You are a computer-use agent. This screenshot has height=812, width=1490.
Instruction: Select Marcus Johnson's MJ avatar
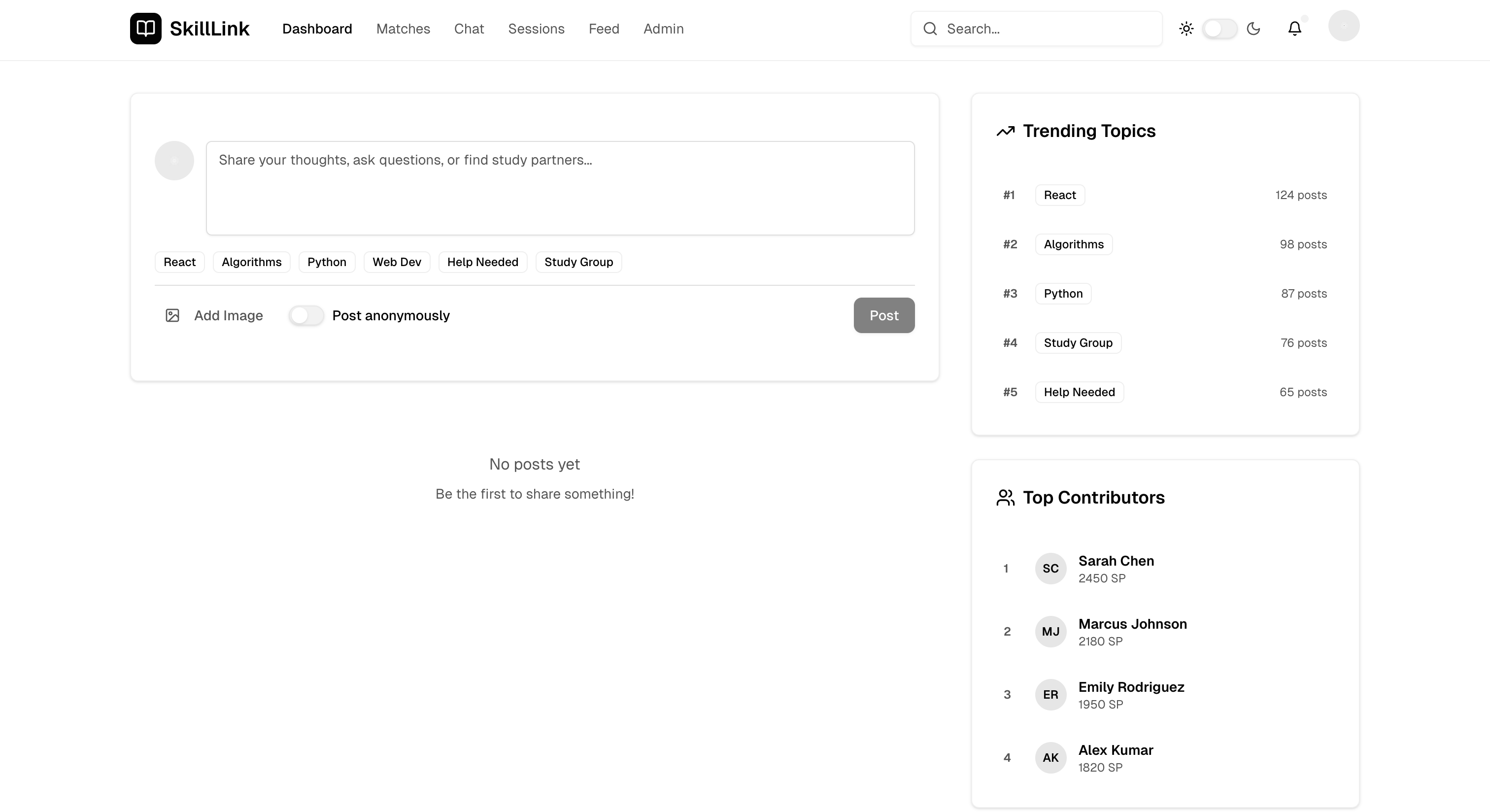(x=1050, y=632)
